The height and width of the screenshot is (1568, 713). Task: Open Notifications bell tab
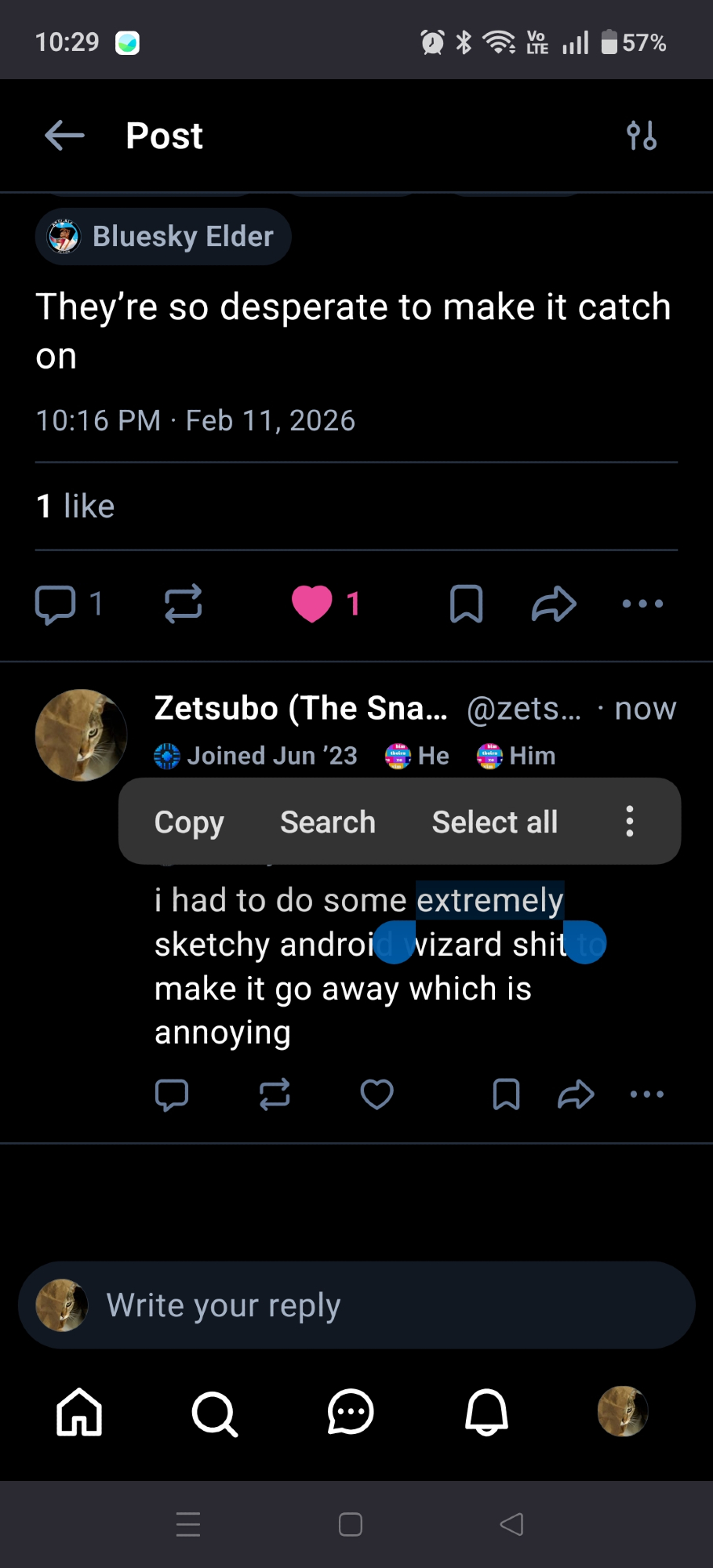(x=486, y=1412)
